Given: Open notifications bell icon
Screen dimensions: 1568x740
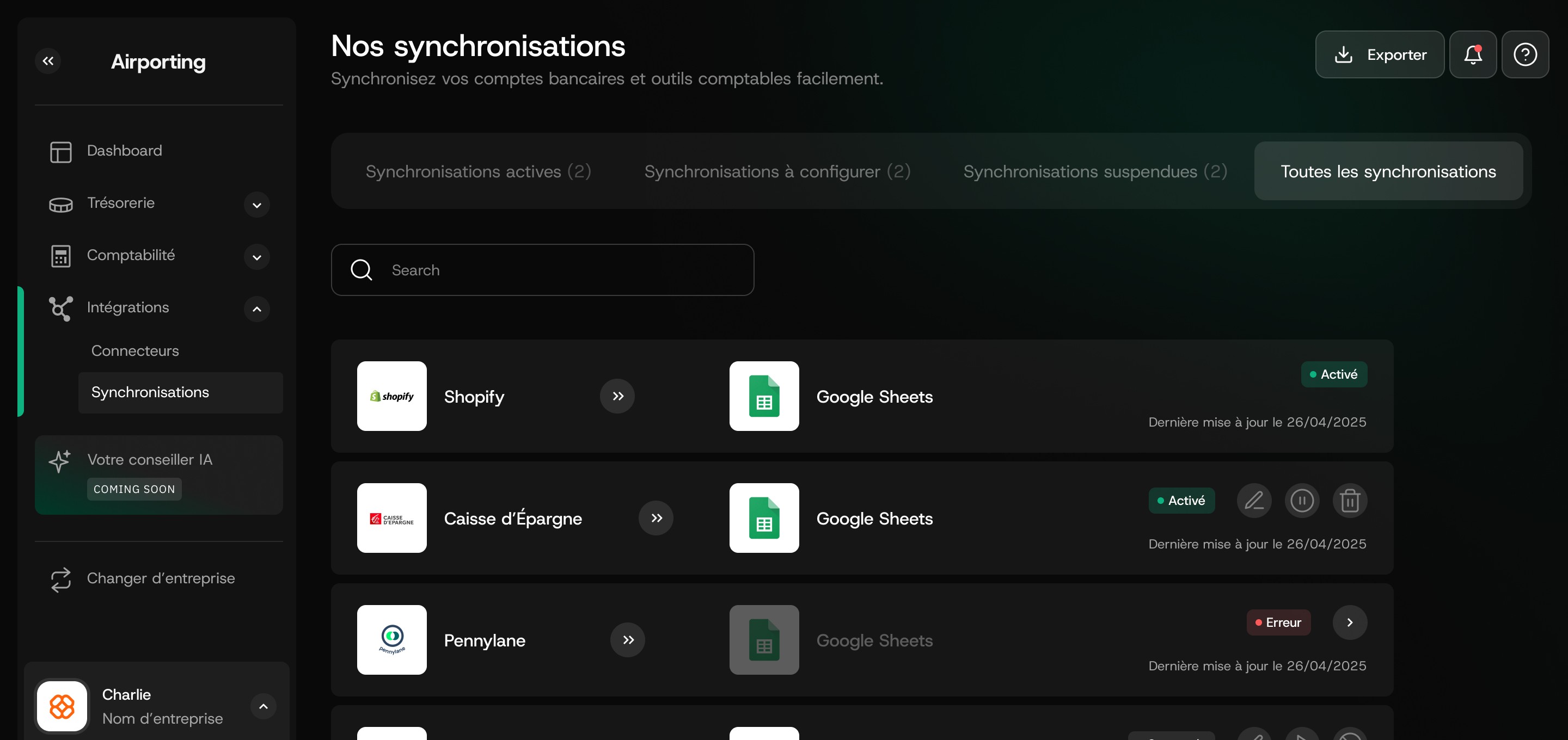Looking at the screenshot, I should click(x=1472, y=55).
